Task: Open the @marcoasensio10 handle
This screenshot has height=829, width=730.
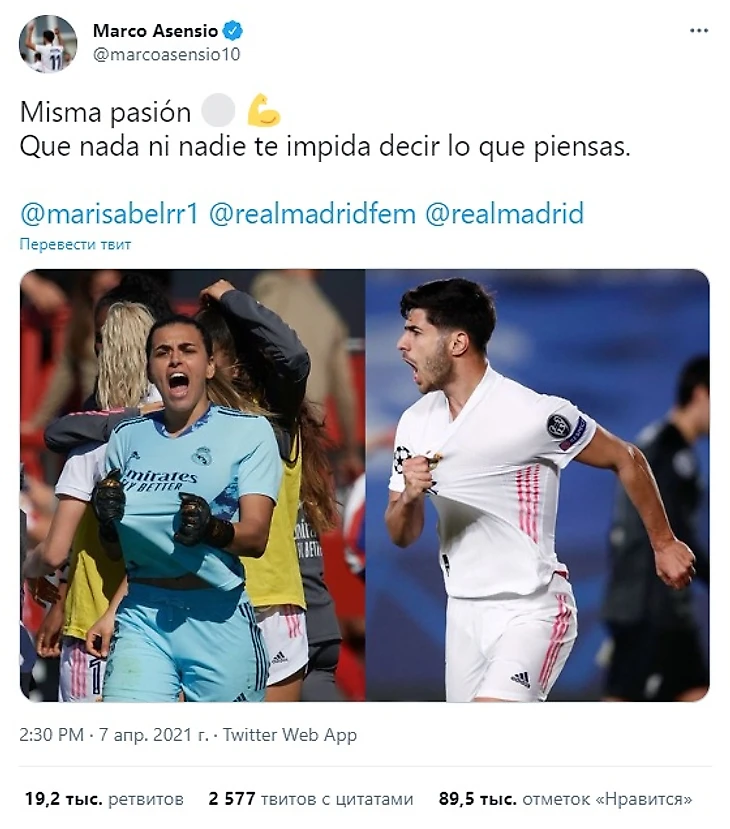Action: point(167,54)
